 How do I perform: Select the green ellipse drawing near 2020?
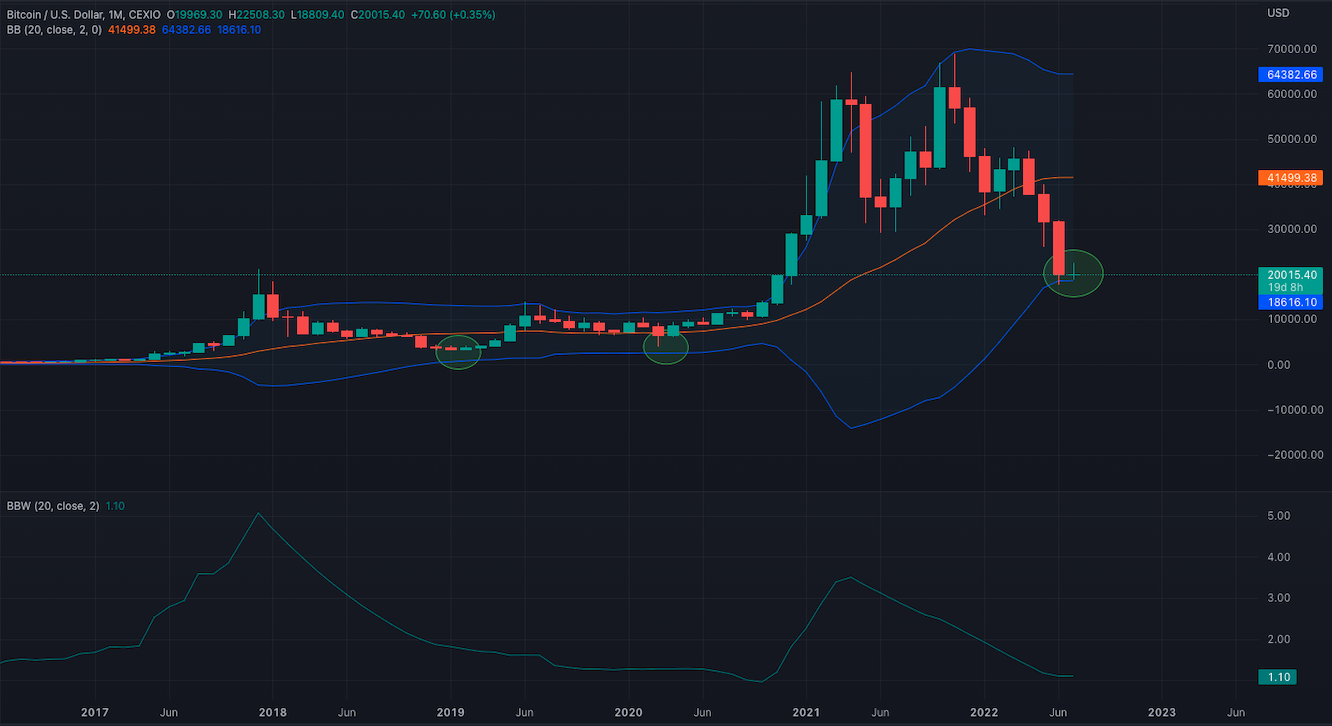pos(665,346)
